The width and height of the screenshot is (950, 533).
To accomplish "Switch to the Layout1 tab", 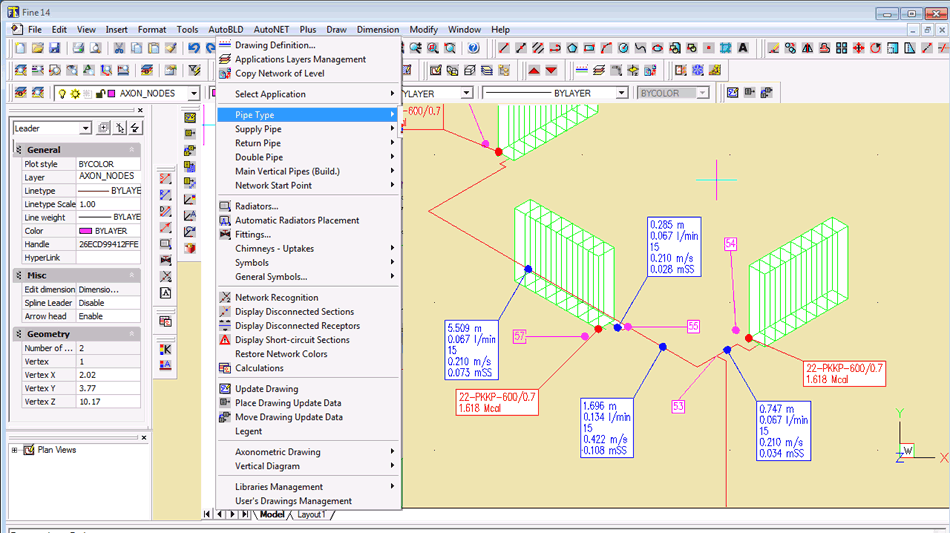I will (x=311, y=514).
